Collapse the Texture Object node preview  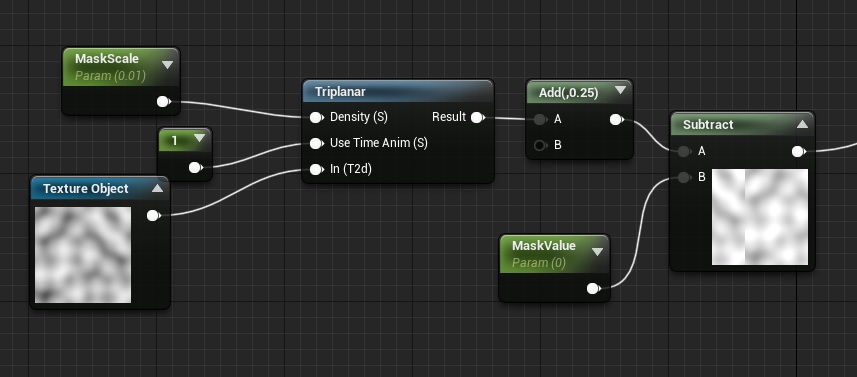click(157, 188)
